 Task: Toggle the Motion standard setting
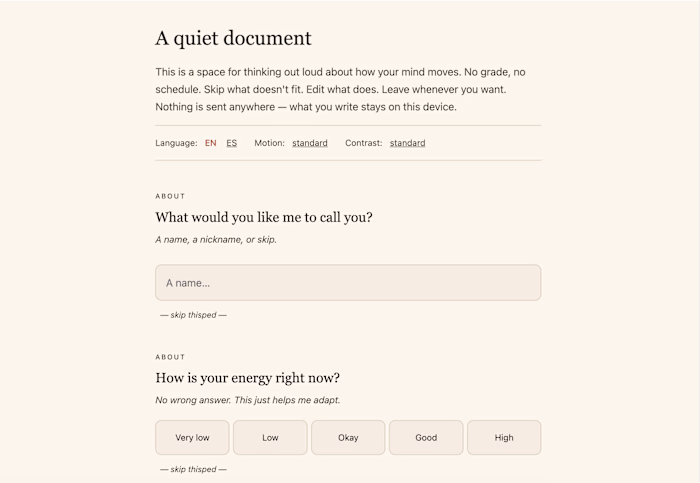pos(310,143)
